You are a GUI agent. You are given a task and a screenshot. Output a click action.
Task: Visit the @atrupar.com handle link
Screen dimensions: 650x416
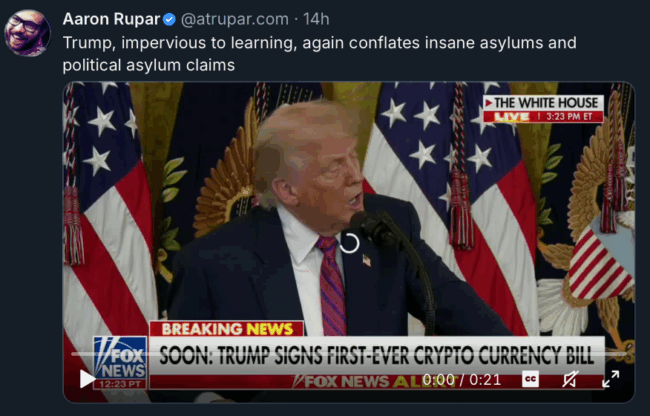pos(235,19)
